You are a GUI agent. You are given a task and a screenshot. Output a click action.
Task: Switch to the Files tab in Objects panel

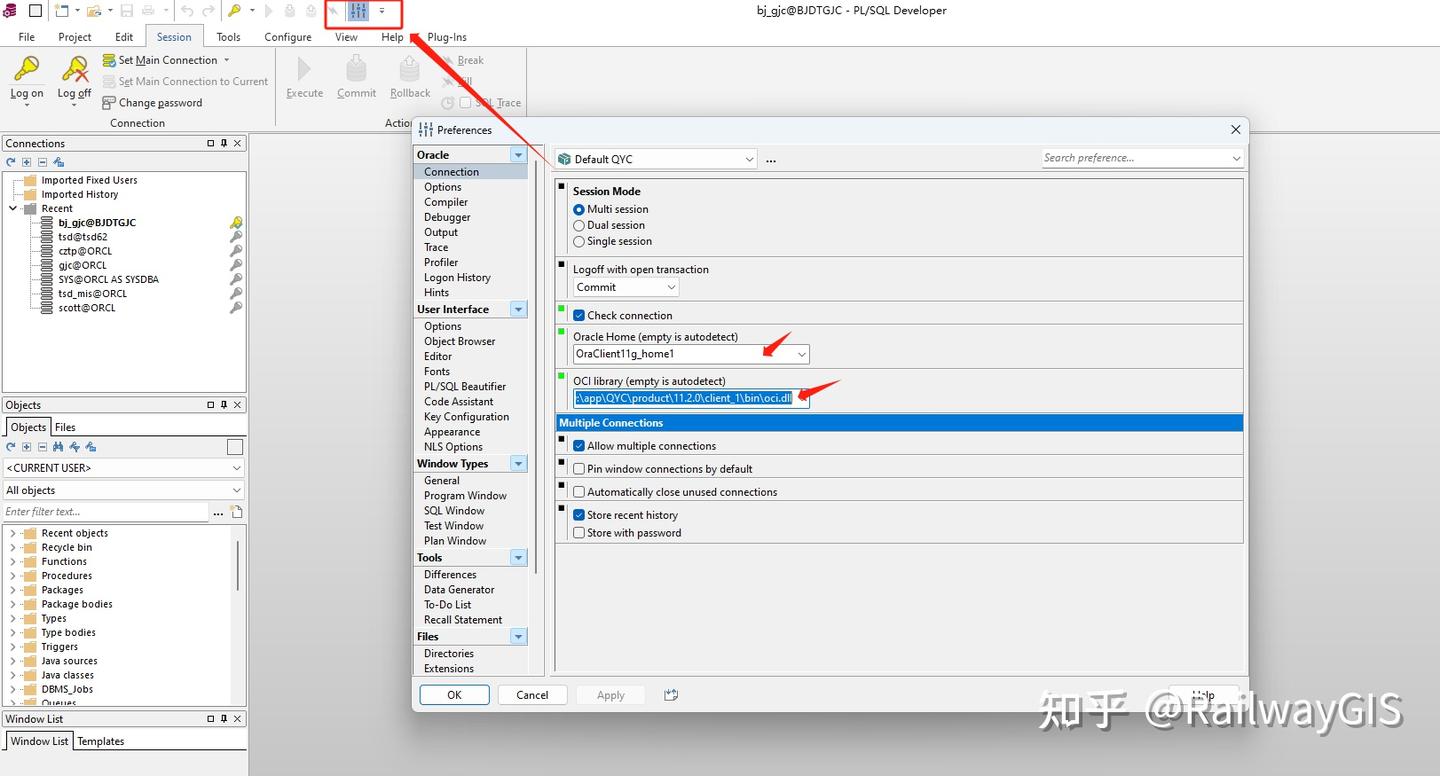coord(65,427)
